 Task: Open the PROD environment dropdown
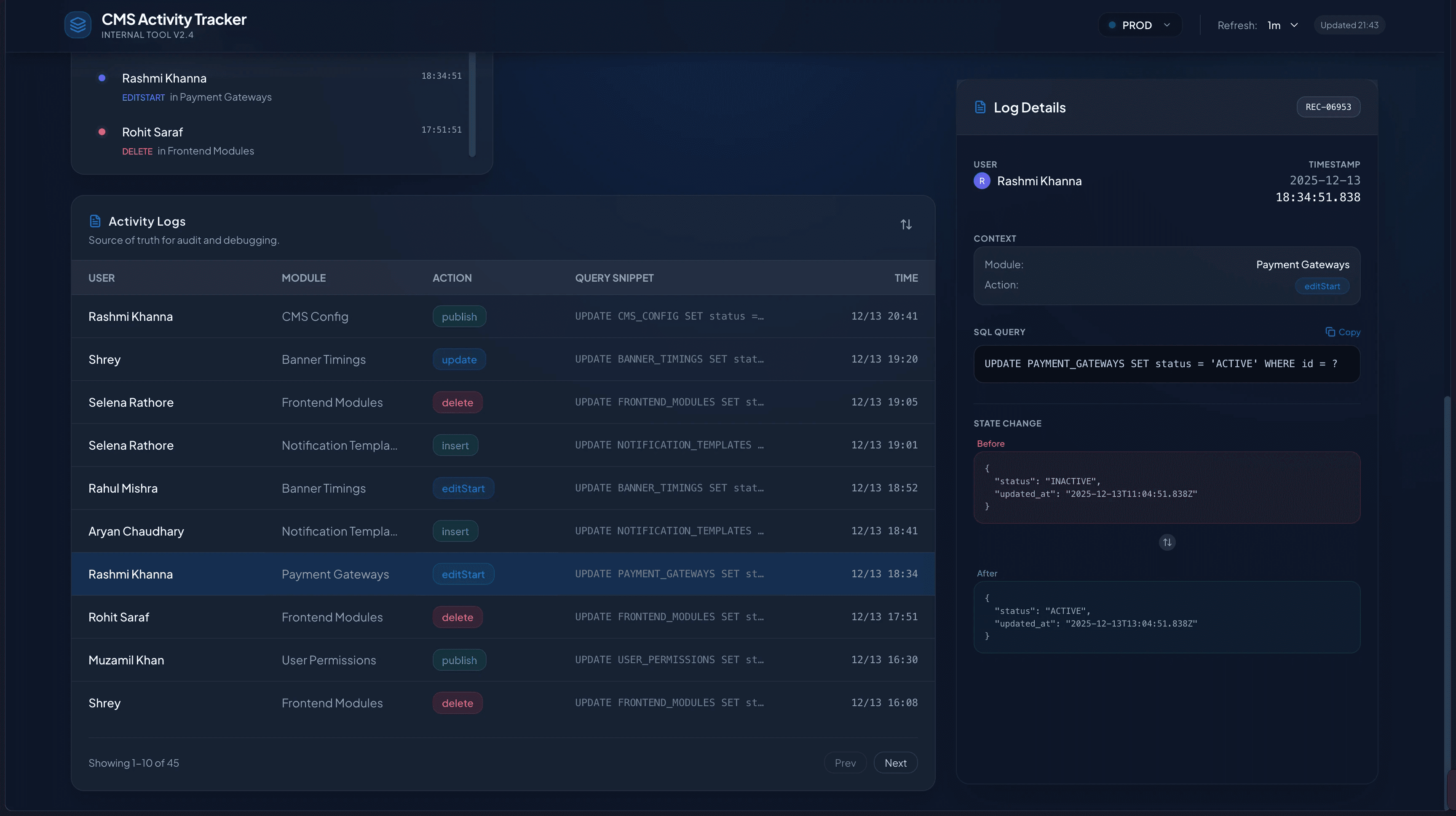[x=1140, y=25]
